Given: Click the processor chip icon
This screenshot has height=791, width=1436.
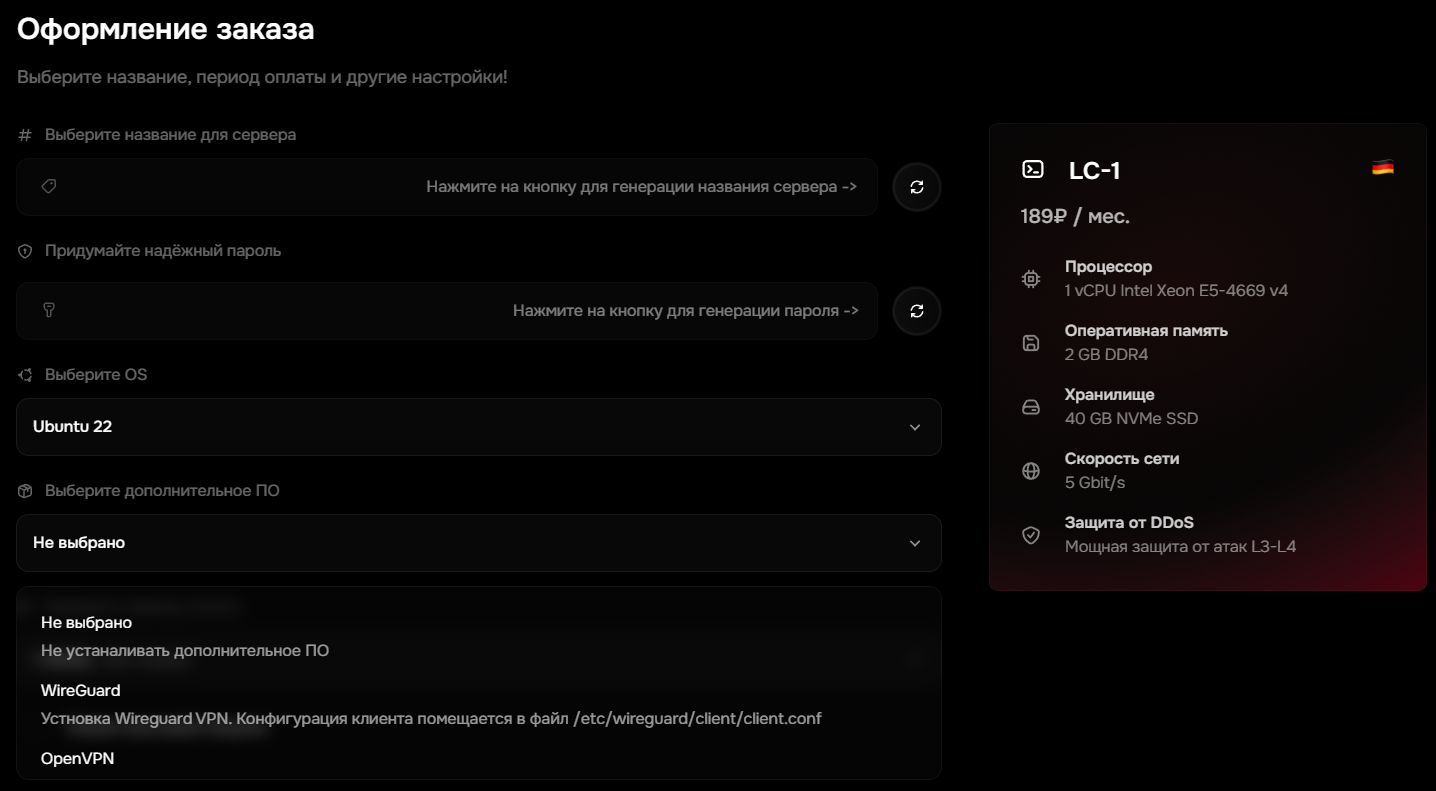Looking at the screenshot, I should 1031,279.
